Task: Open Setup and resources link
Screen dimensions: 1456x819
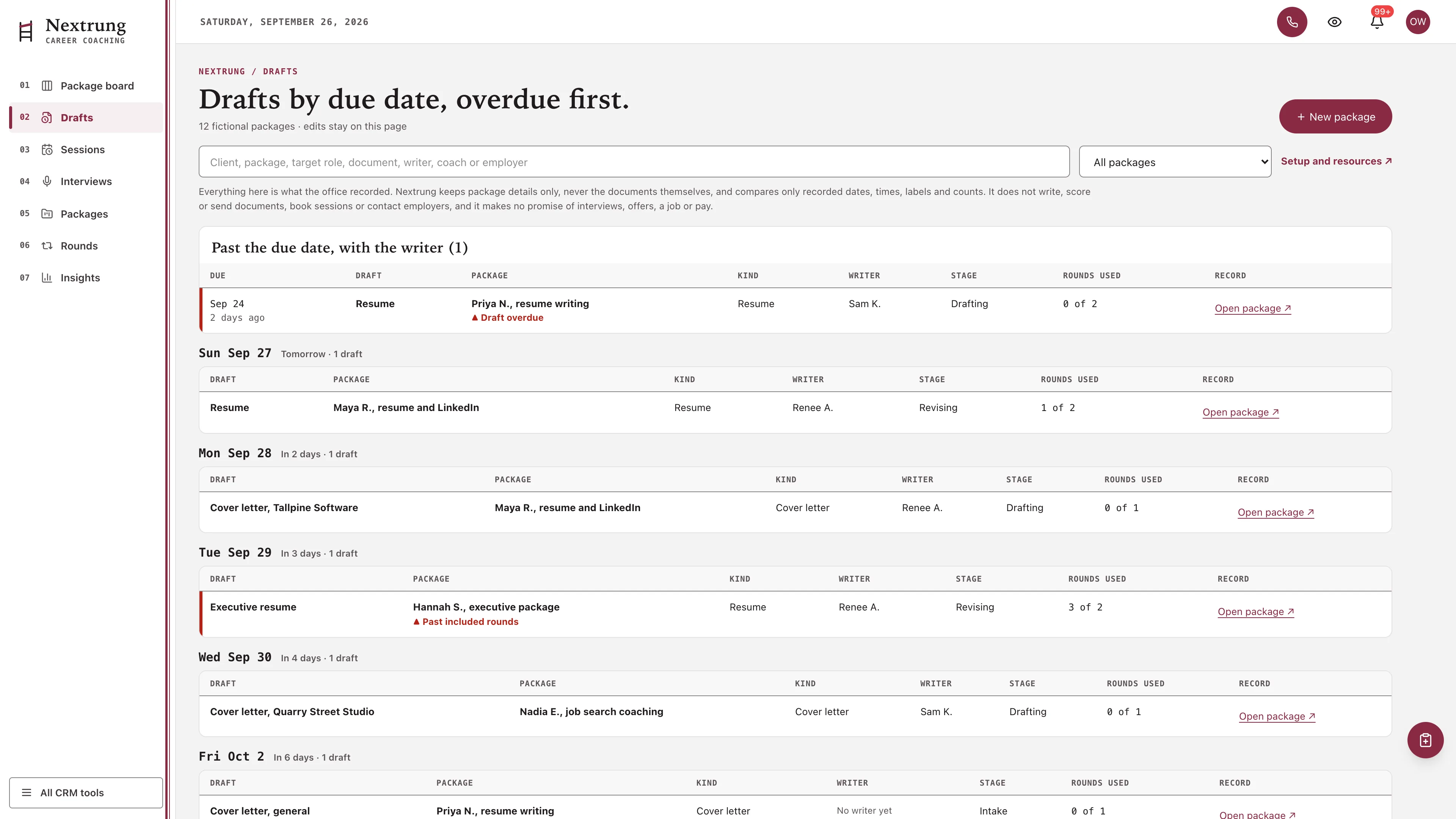Action: click(x=1335, y=161)
